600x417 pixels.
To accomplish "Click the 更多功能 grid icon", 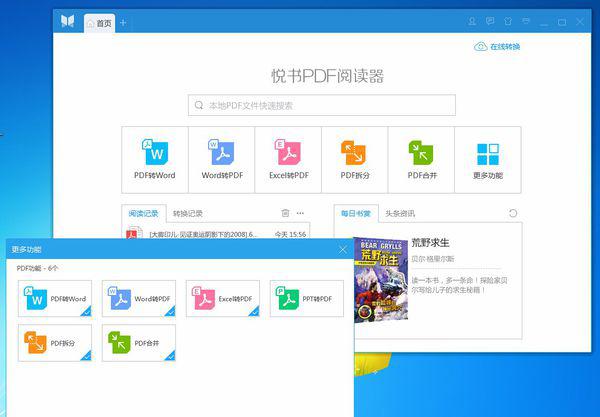I will [488, 160].
